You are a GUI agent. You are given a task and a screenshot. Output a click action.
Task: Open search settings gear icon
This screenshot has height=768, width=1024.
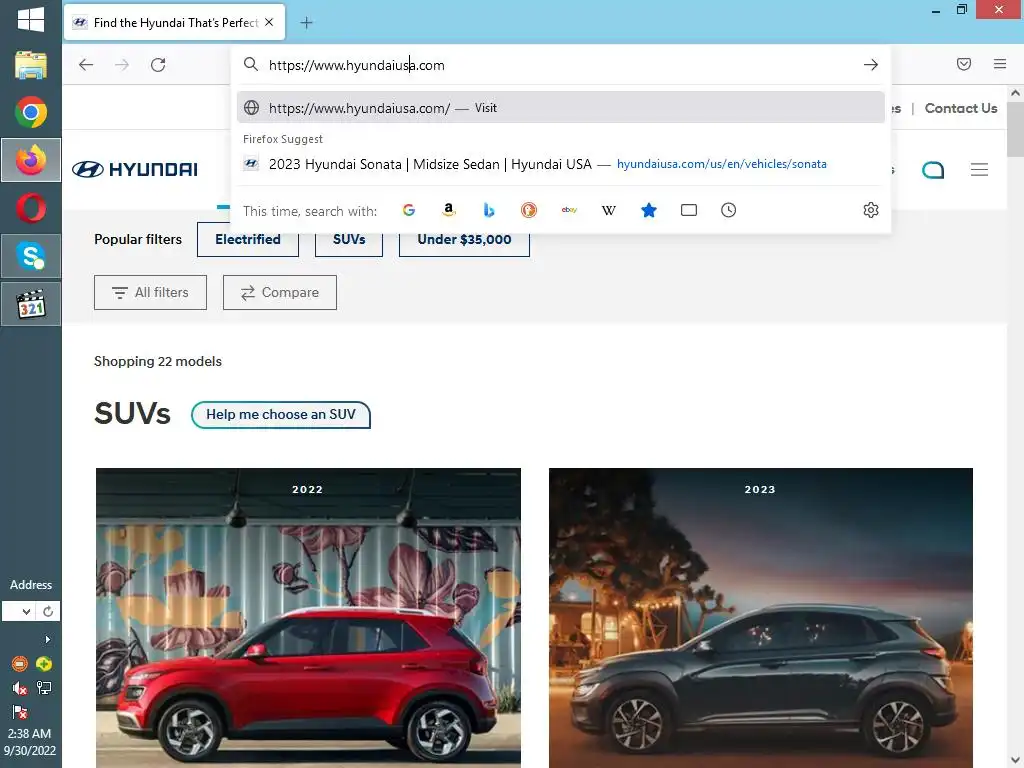pyautogui.click(x=871, y=210)
